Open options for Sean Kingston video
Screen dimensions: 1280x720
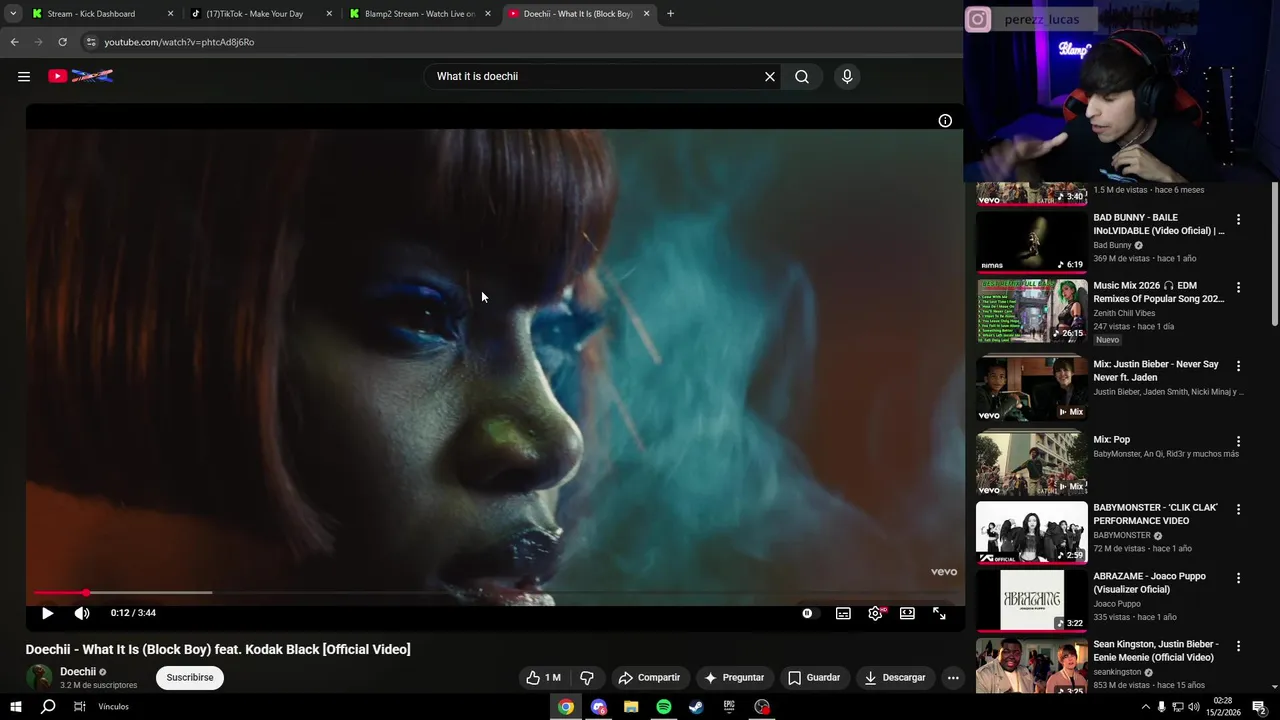point(1238,646)
